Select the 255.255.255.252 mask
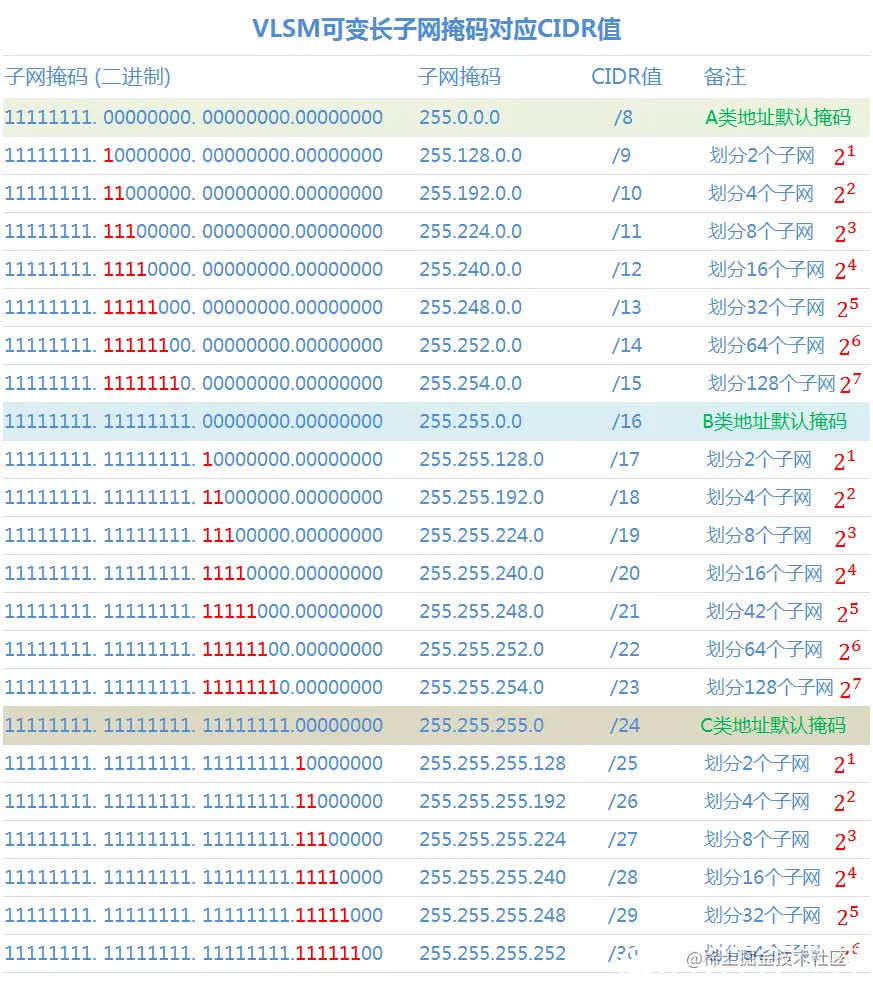 tap(492, 954)
